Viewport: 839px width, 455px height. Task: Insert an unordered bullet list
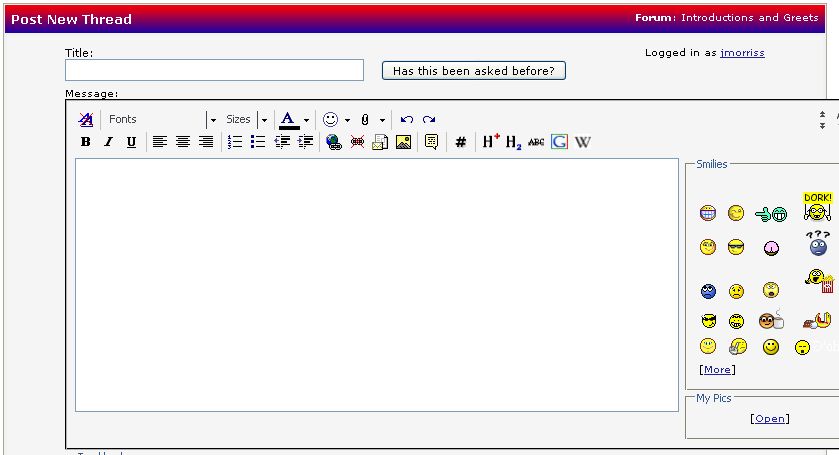(257, 142)
